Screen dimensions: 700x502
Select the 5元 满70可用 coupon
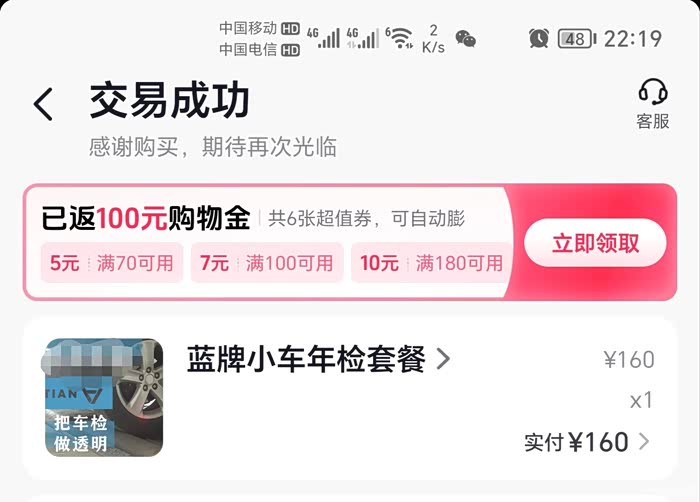112,263
